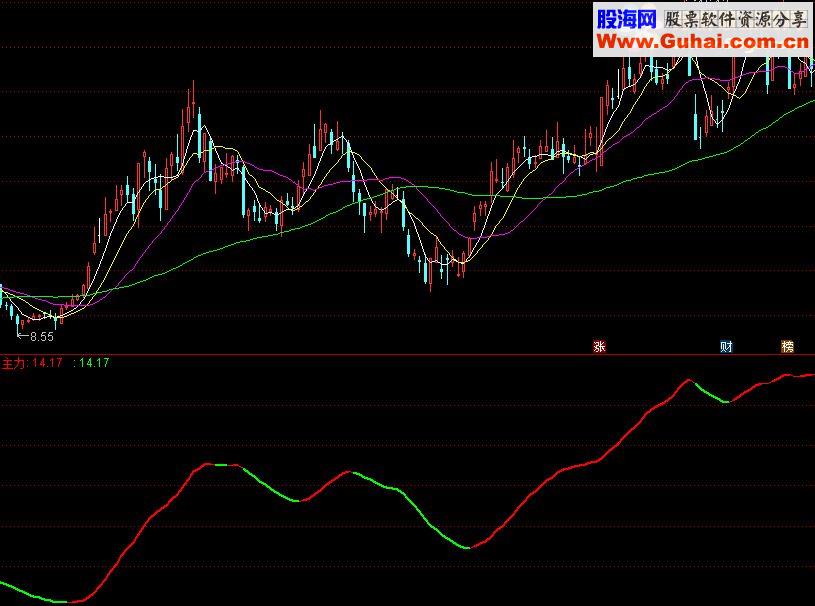Click the blue 财 marker icon
The height and width of the screenshot is (606, 815).
(726, 346)
